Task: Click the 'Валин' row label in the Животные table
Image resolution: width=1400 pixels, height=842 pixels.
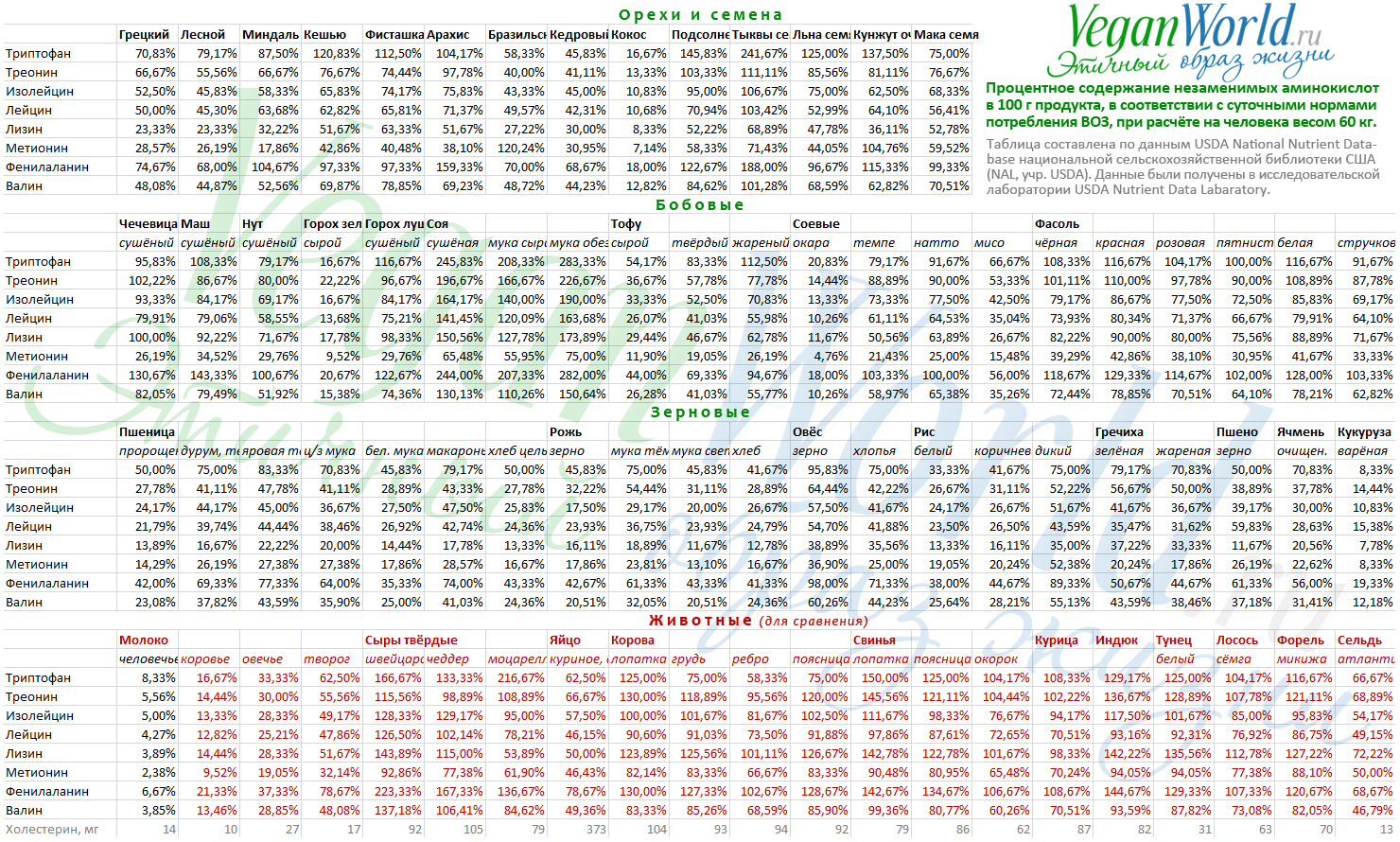Action: point(24,810)
